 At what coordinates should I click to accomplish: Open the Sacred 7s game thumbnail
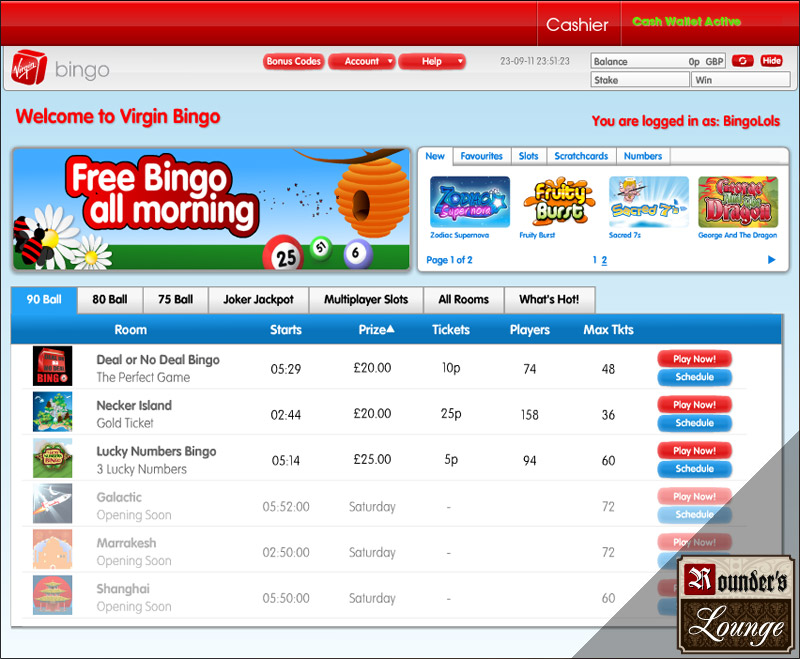pos(648,202)
